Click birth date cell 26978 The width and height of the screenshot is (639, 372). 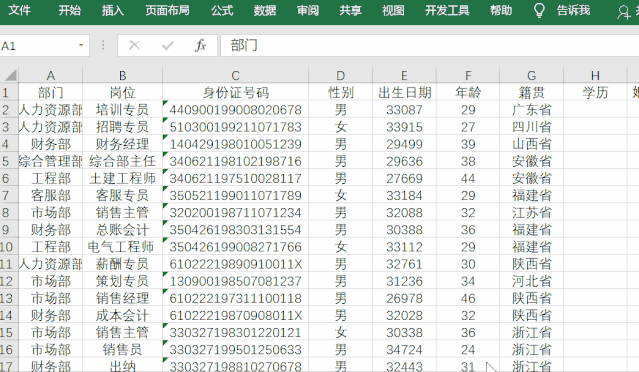coord(404,298)
